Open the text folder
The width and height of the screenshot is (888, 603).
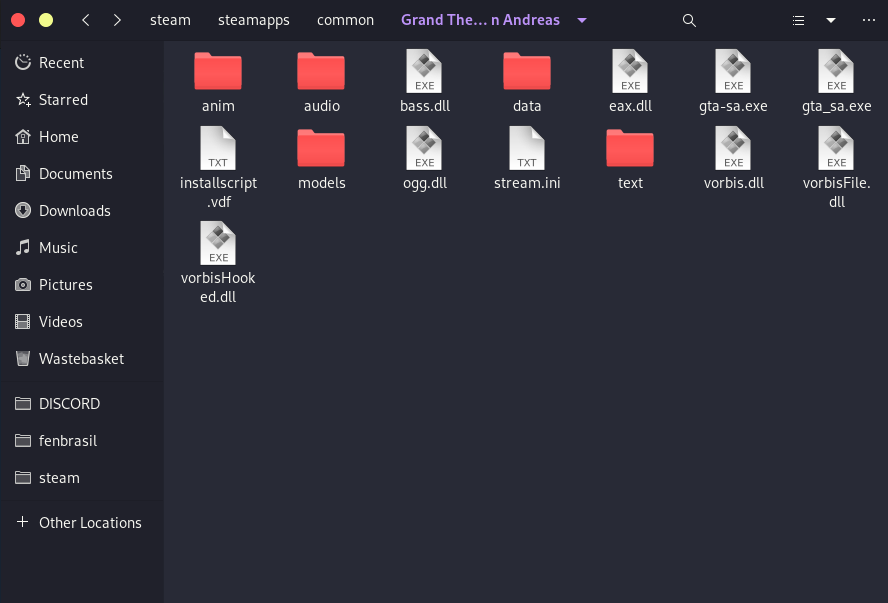click(630, 148)
